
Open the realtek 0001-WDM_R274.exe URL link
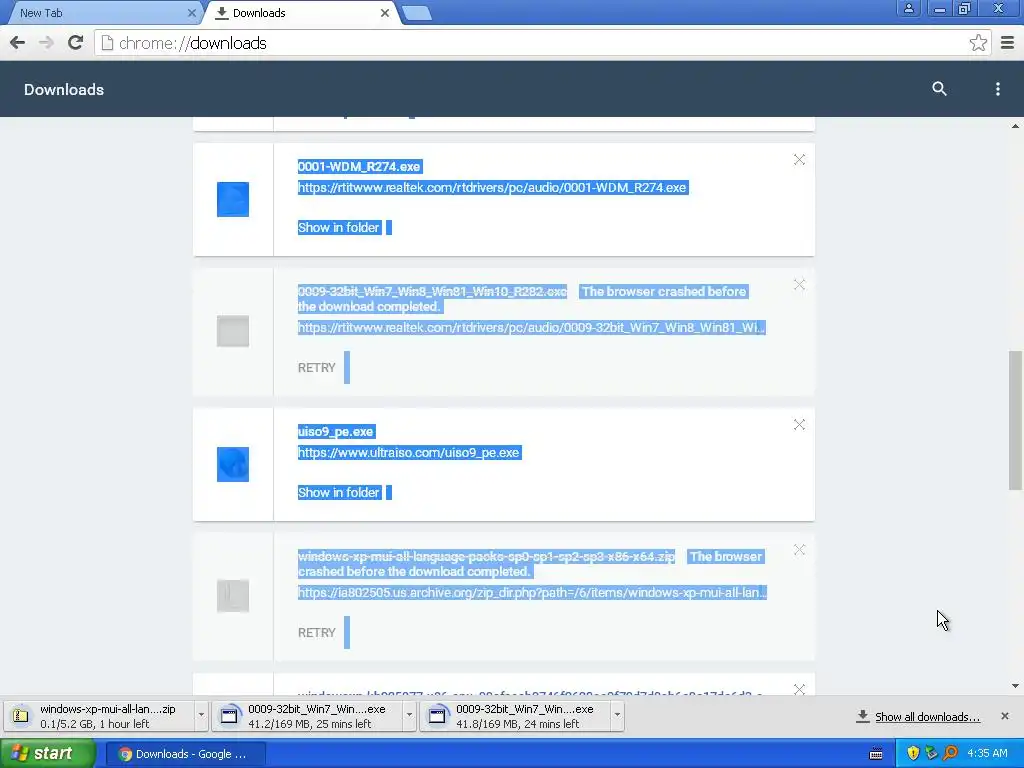coord(492,187)
